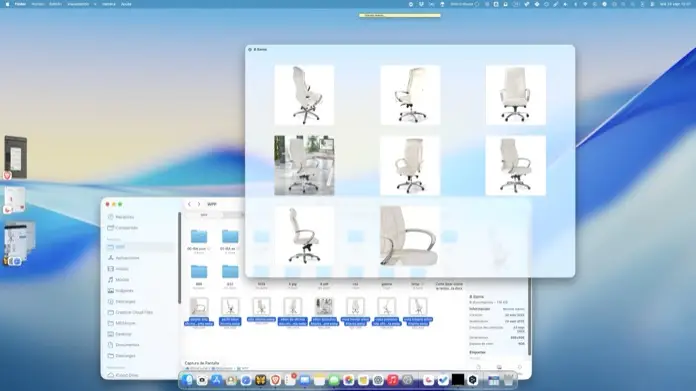The height and width of the screenshot is (391, 696).
Task: Open the hexagon icon app in Dock
Action: [x=472, y=380]
